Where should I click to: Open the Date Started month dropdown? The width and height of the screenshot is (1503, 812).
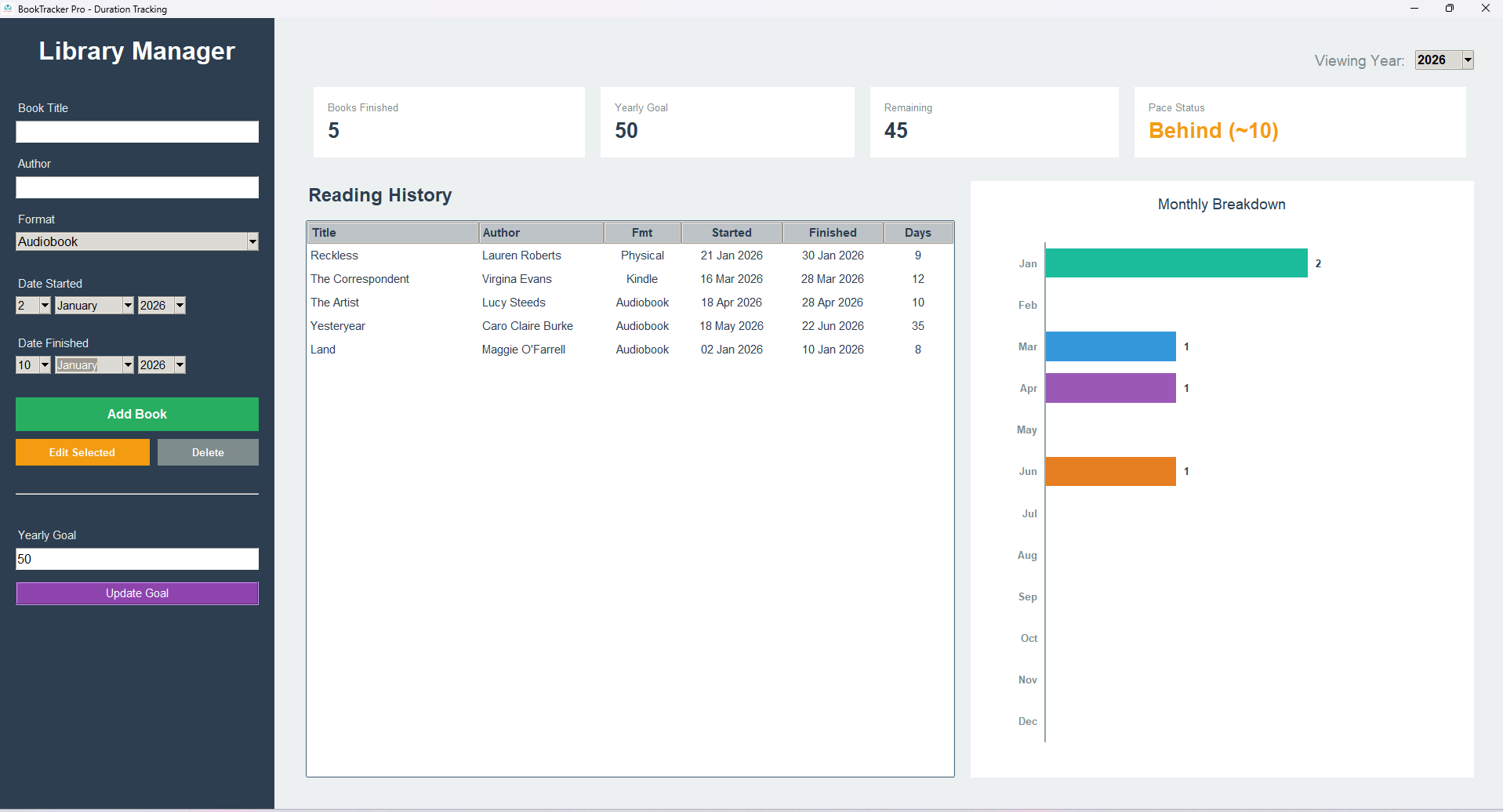[95, 306]
